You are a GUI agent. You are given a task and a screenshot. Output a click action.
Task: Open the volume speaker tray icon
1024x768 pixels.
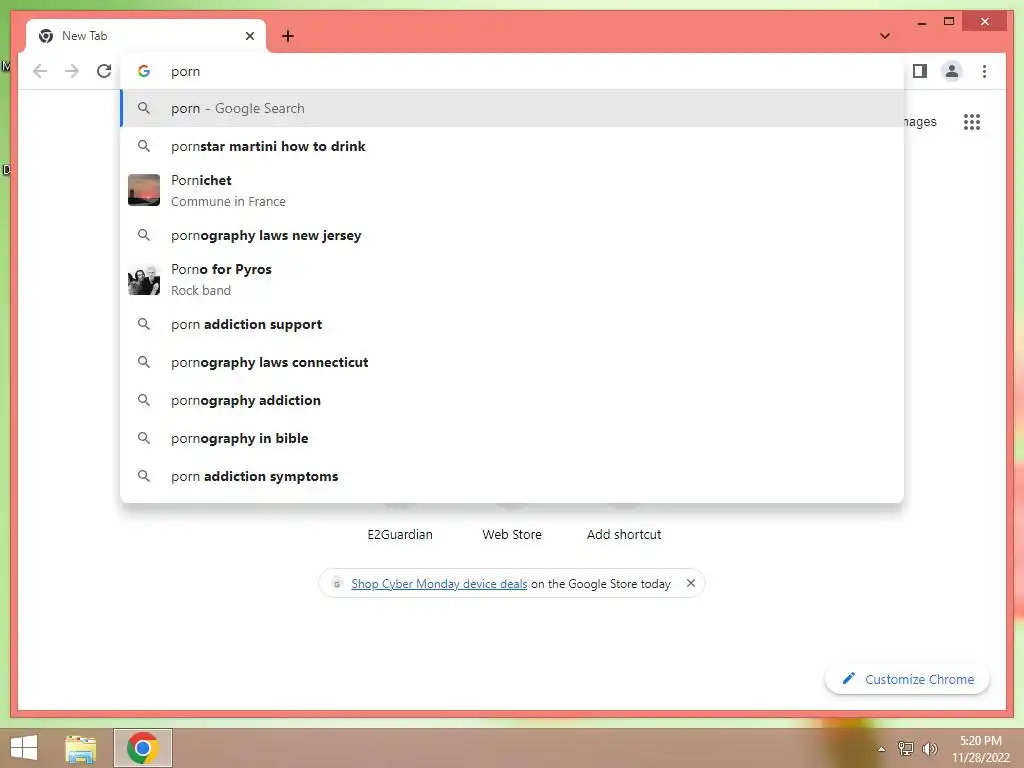tap(929, 749)
